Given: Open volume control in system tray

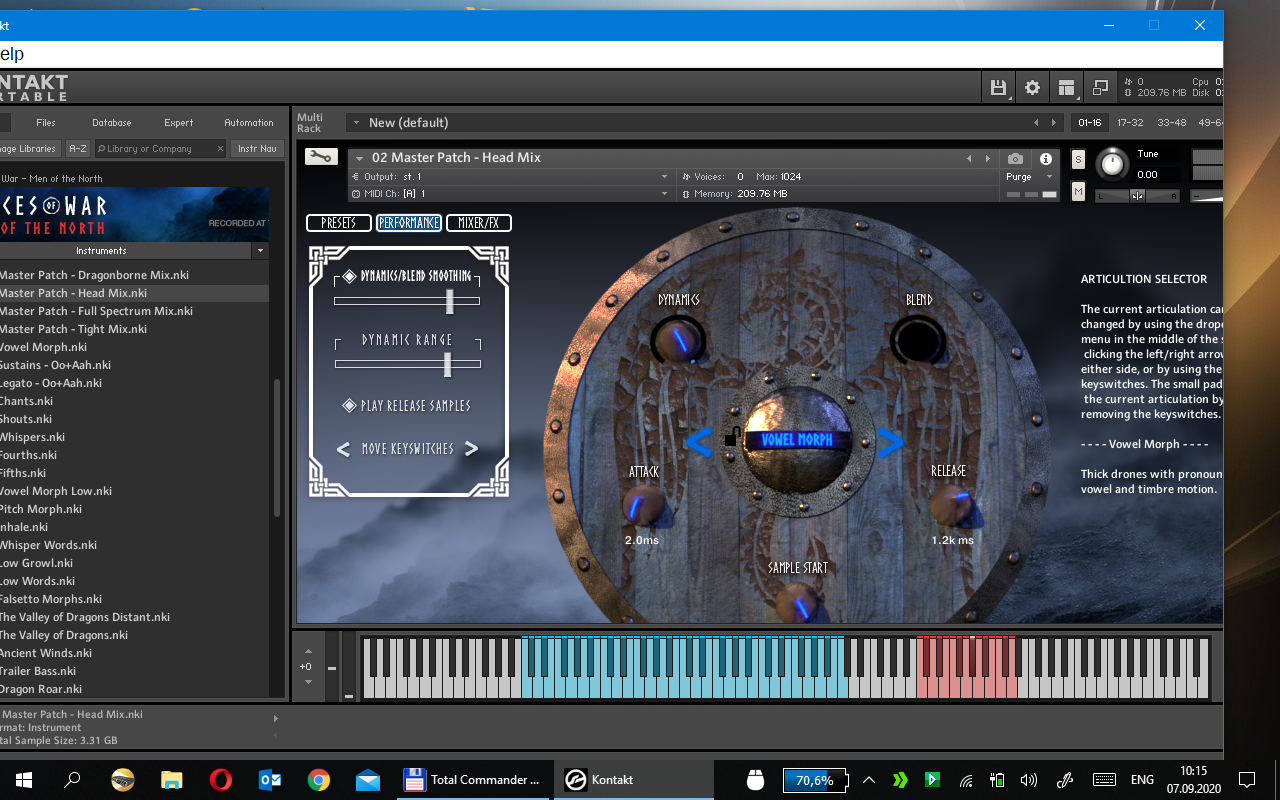Looking at the screenshot, I should [x=1028, y=780].
